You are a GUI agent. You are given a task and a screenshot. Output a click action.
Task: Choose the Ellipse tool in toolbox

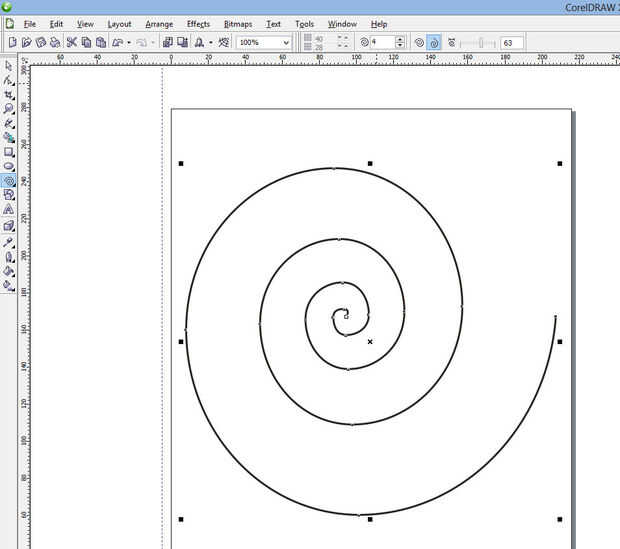click(x=9, y=167)
